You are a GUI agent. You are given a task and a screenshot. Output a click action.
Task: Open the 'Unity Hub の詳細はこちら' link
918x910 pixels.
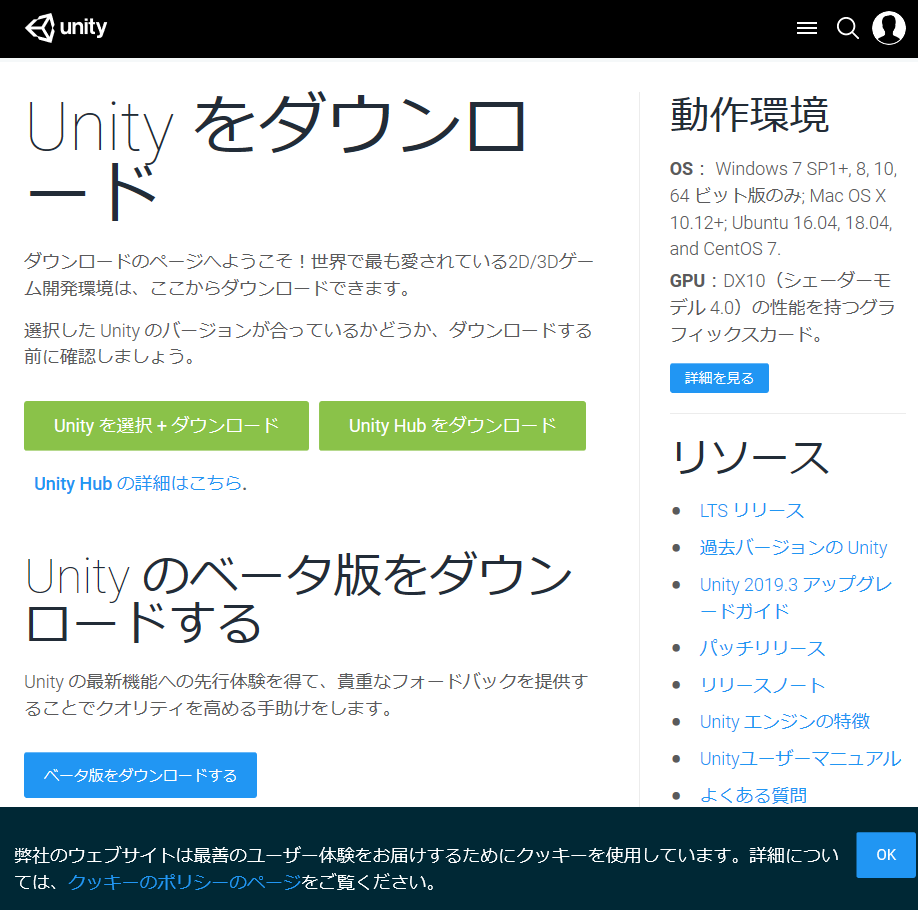[140, 484]
